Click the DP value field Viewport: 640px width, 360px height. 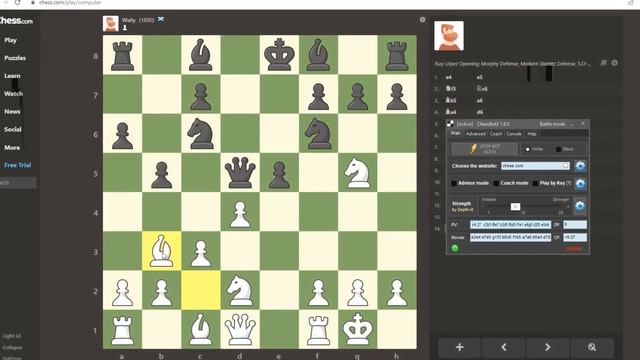click(x=575, y=224)
